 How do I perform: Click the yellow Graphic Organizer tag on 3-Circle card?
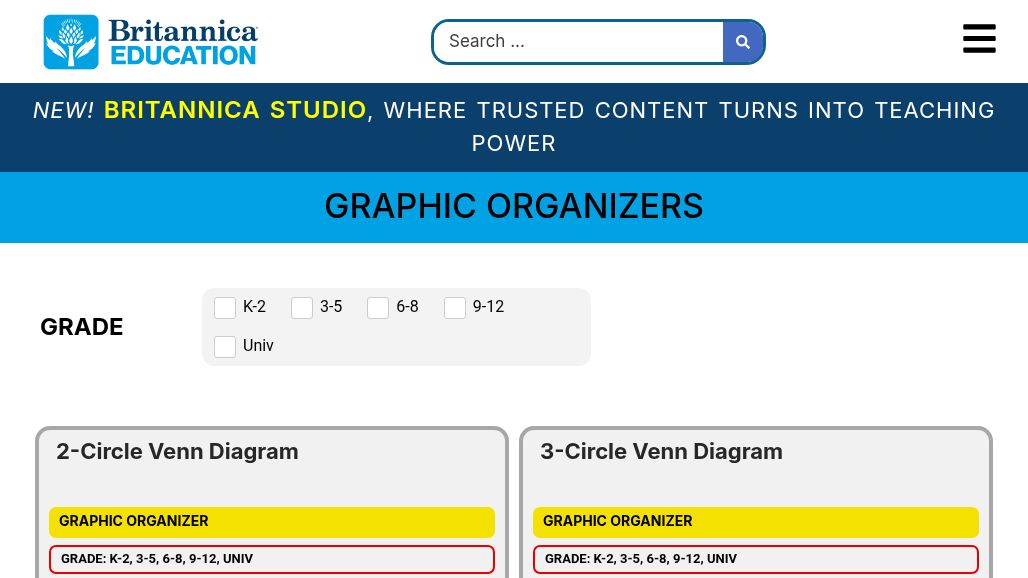(x=755, y=522)
